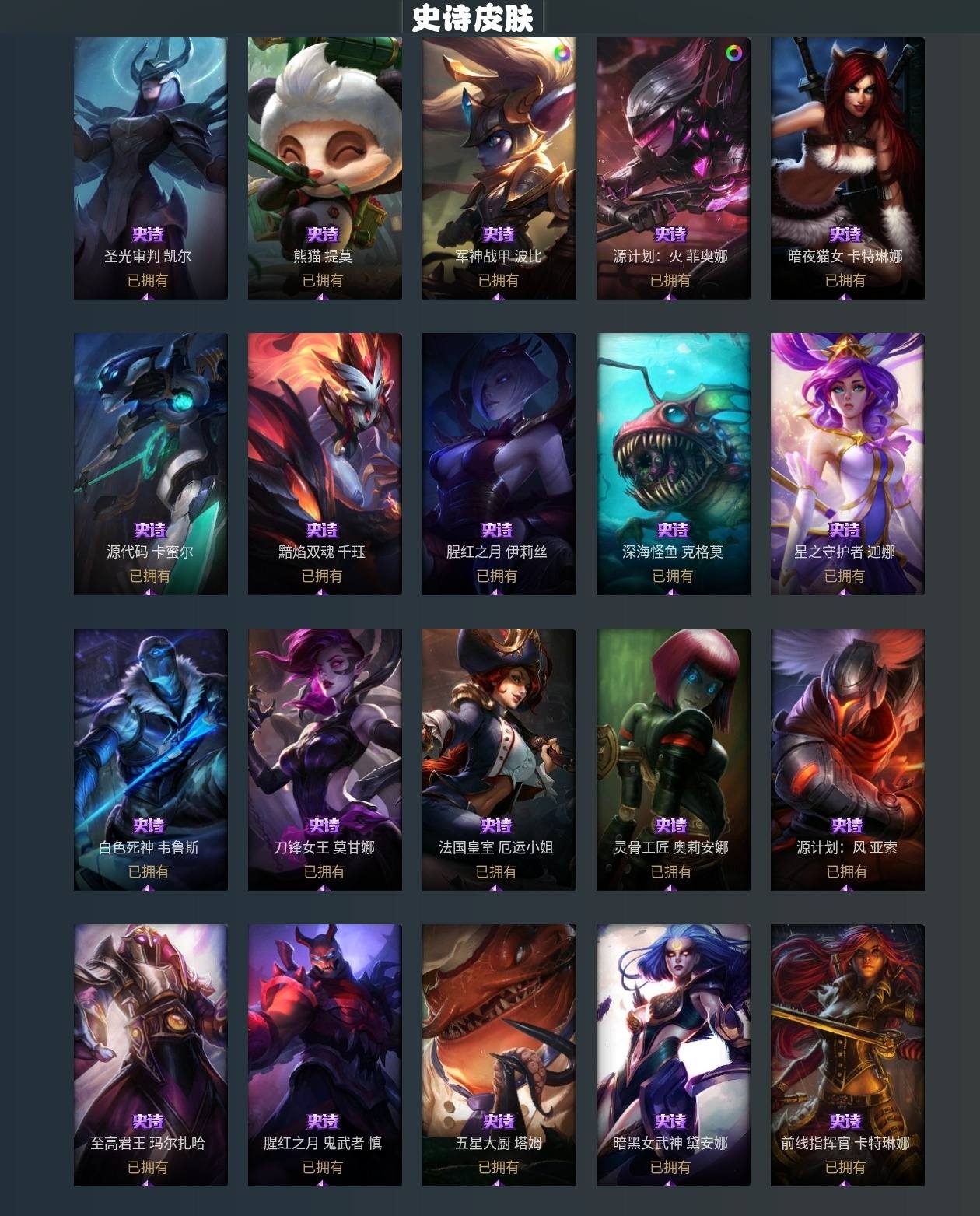Viewport: 980px width, 1216px height.
Task: Click the 史诗 badge on 五星大厨 塔姆 card
Action: point(499,1121)
